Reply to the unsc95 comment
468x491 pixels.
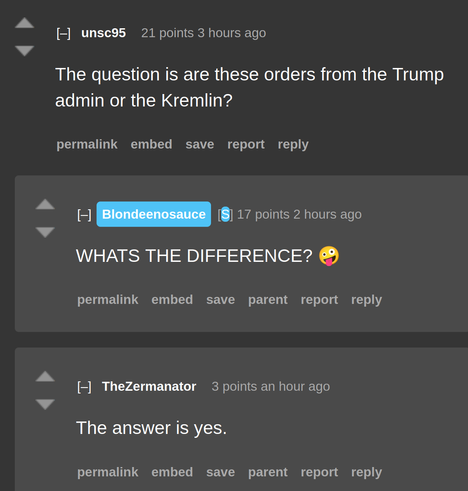pos(293,145)
